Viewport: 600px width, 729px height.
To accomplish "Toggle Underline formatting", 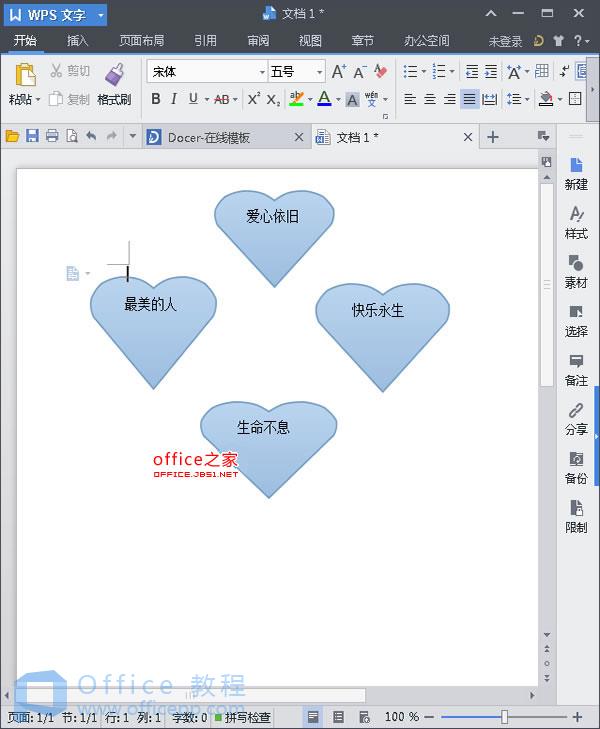I will 193,99.
